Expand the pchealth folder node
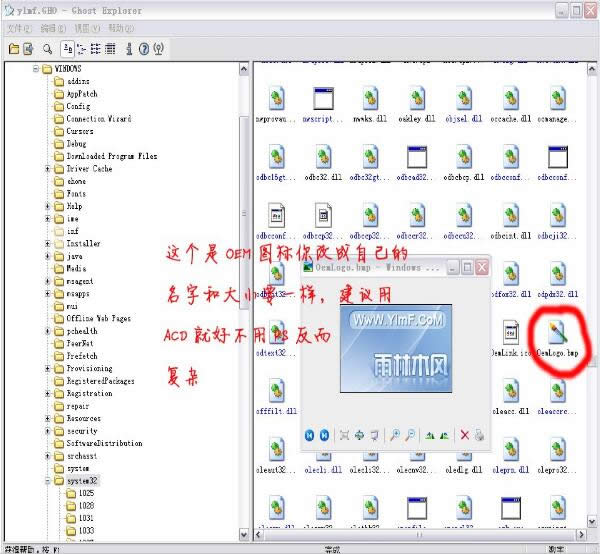Screen dimensions: 600x554 tap(48, 331)
